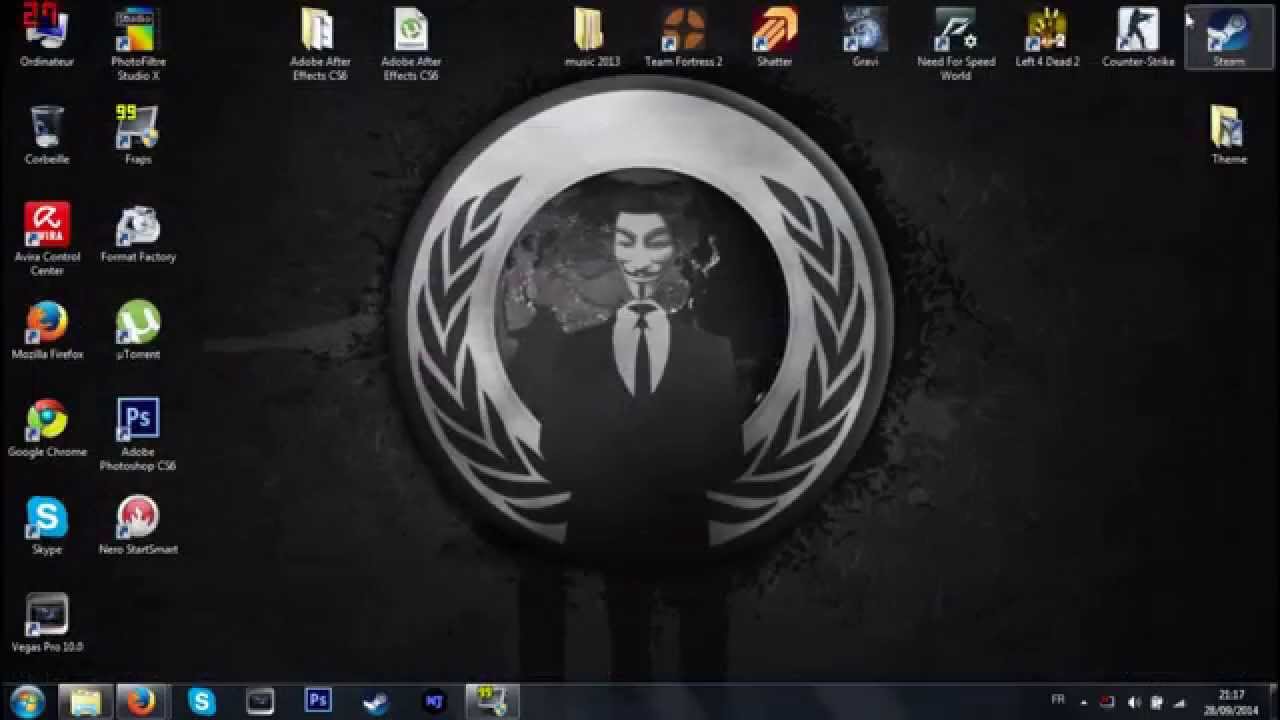Open Windows Explorer from the taskbar
Screen dimensions: 1280x720
click(x=85, y=702)
